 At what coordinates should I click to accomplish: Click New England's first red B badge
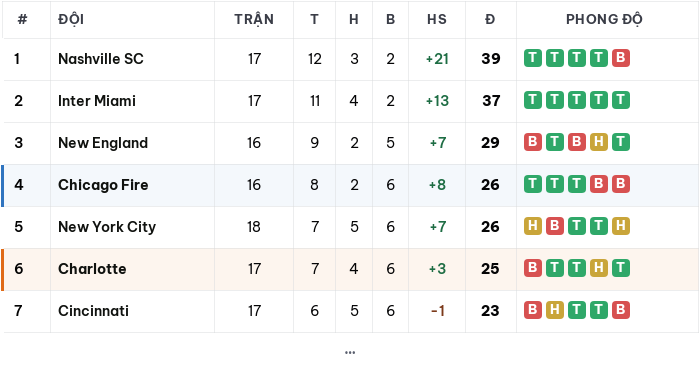(x=533, y=142)
